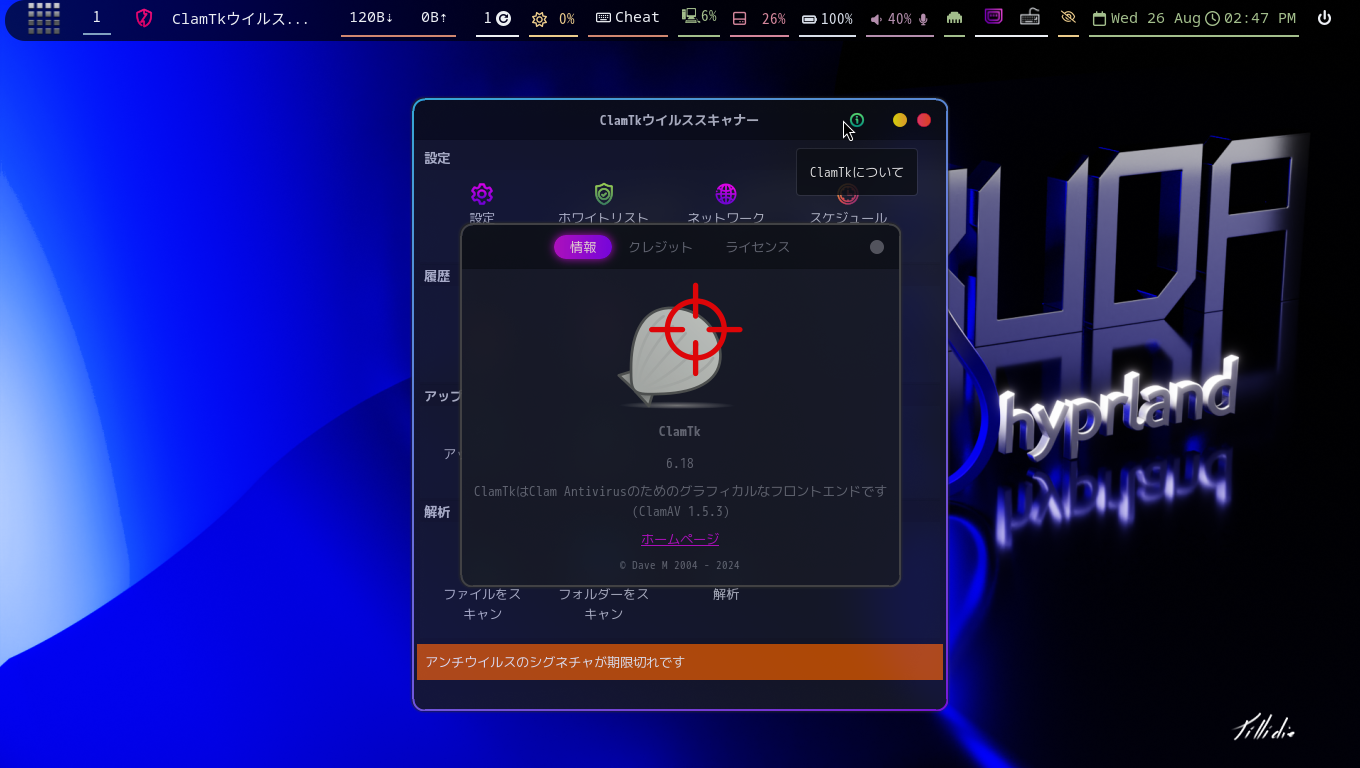Click the version number 6.18
This screenshot has width=1360, height=768.
[x=680, y=464]
